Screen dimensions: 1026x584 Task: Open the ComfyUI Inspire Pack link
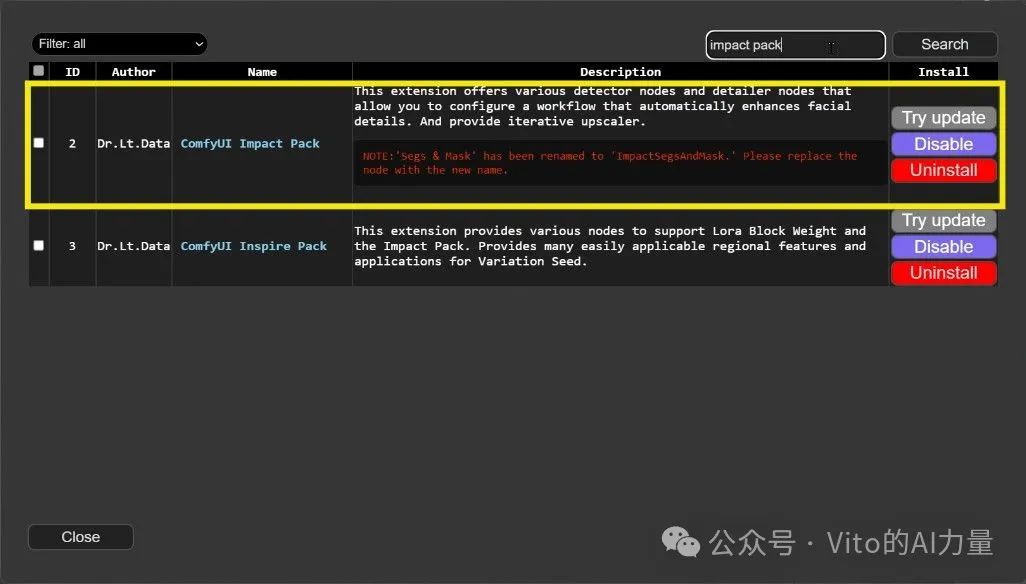[253, 246]
